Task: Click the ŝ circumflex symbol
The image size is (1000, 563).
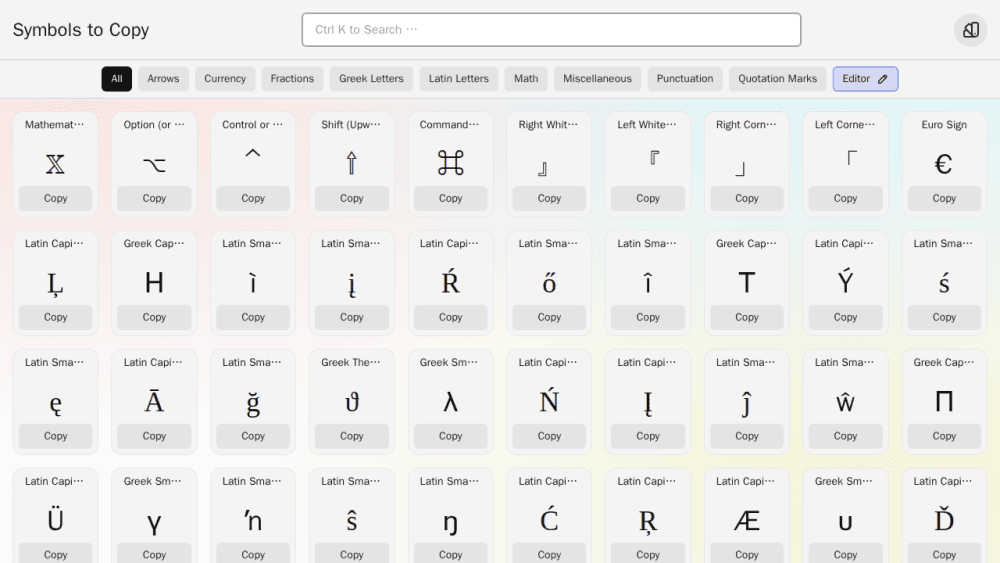Action: (x=351, y=520)
